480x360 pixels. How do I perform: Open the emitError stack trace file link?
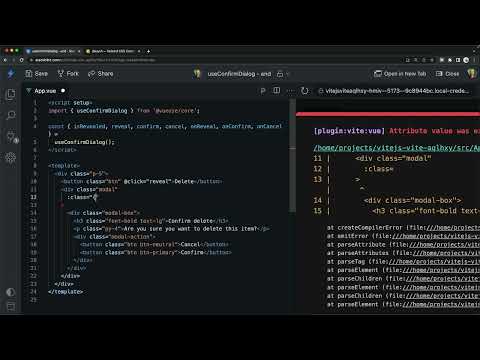tap(436, 236)
